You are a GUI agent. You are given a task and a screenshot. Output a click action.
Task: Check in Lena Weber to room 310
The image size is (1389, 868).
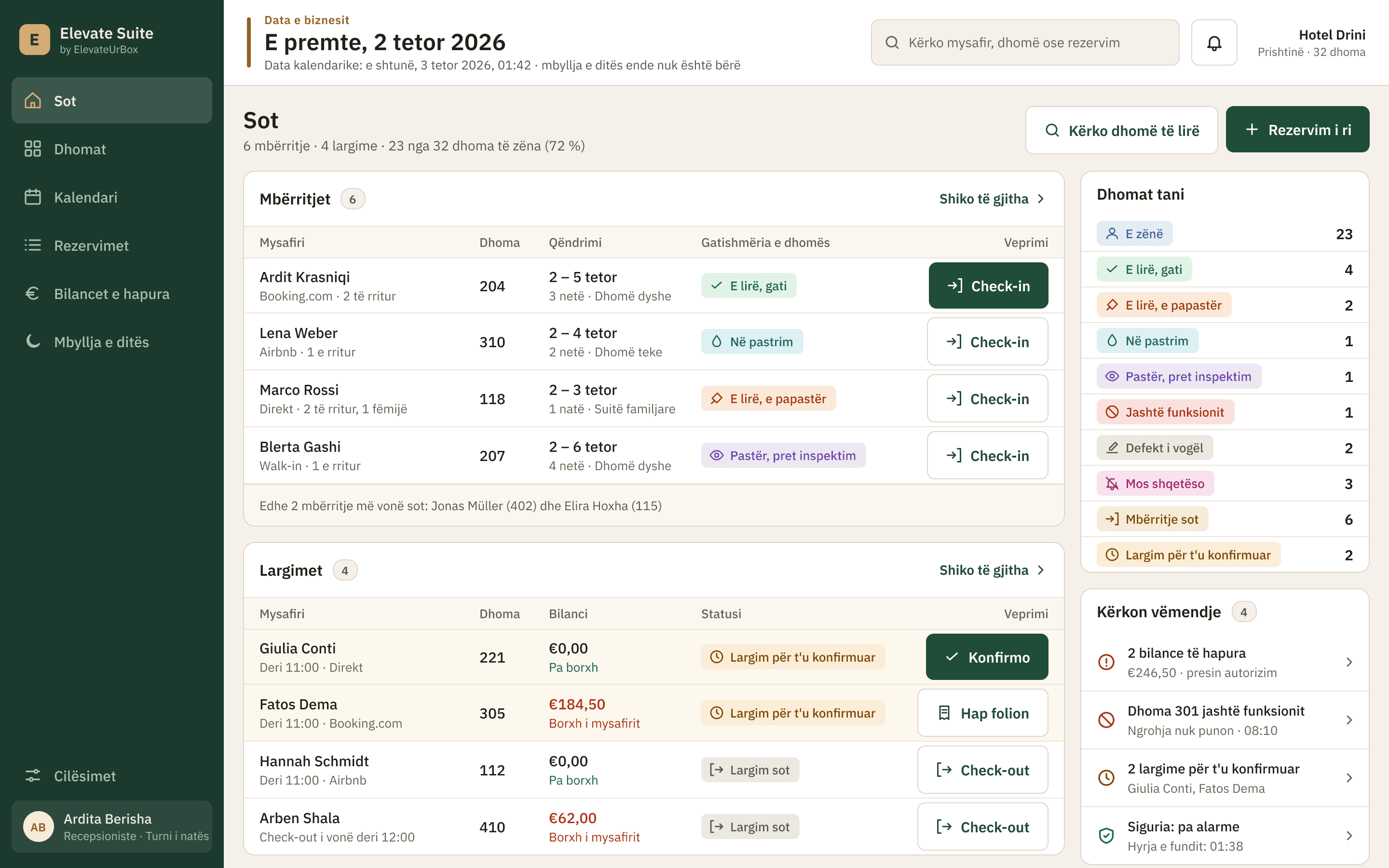click(987, 341)
